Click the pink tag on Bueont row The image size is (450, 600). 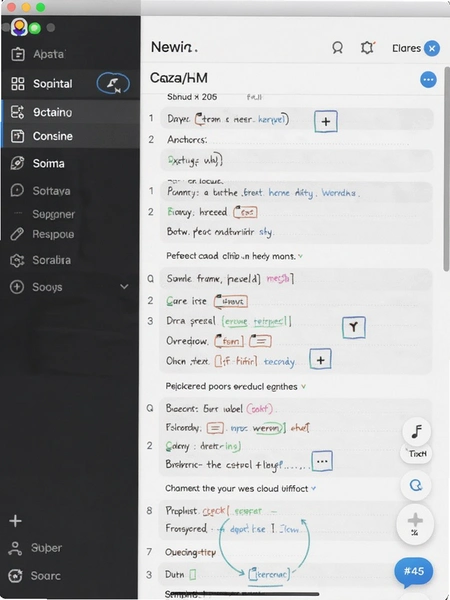pyautogui.click(x=259, y=409)
